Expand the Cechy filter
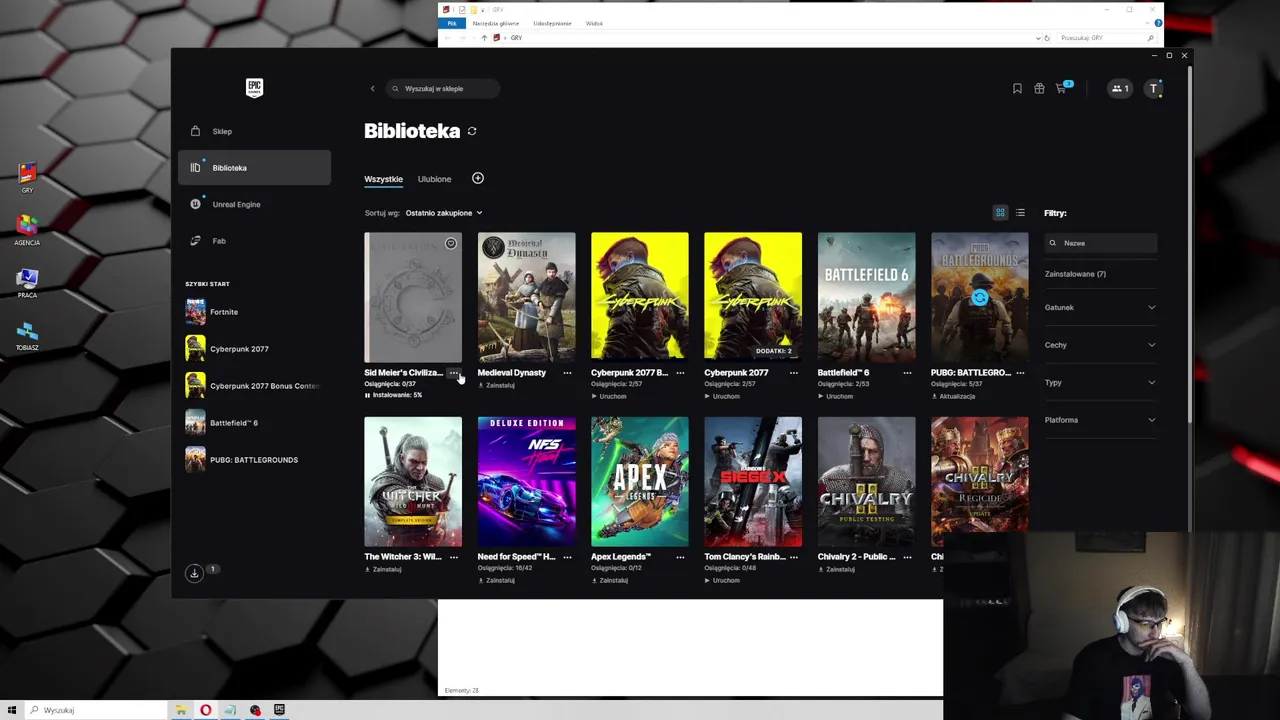1280x720 pixels. click(x=1100, y=345)
